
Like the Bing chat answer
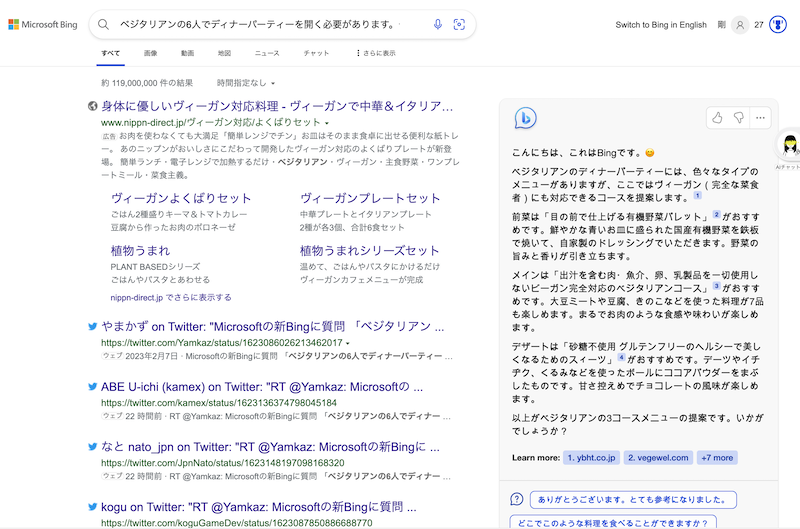click(x=717, y=118)
